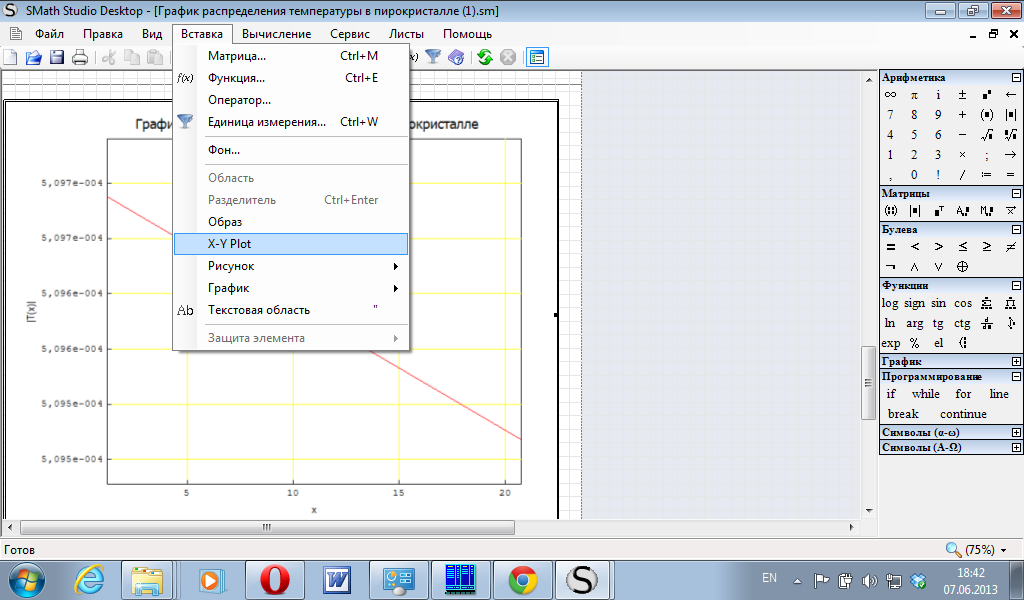Click the not-equal Boolean operator
This screenshot has width=1024, height=600.
[1011, 246]
